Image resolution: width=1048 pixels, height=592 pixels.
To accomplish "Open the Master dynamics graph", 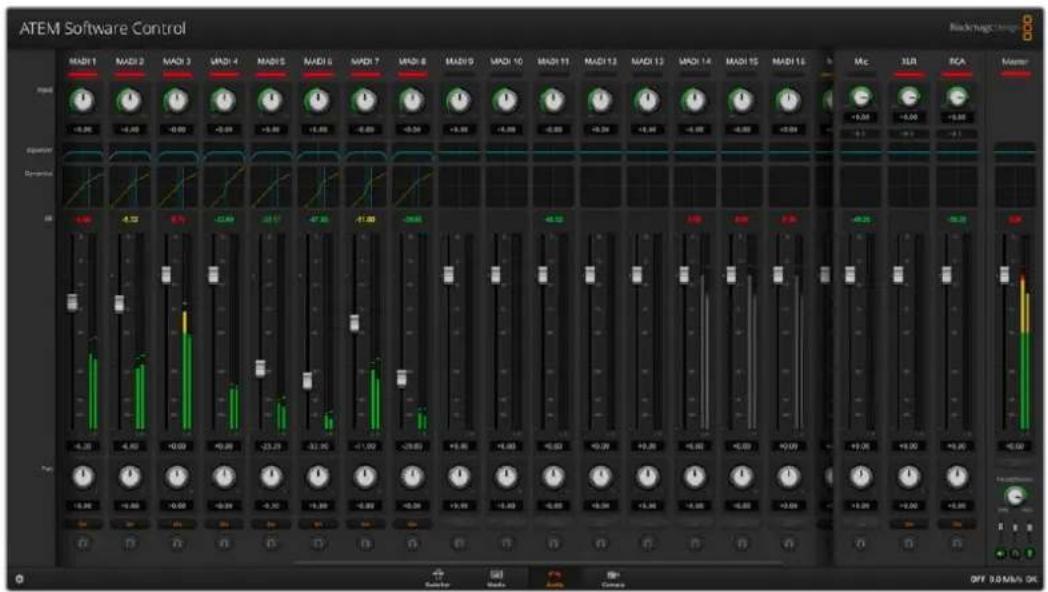I will click(1015, 186).
